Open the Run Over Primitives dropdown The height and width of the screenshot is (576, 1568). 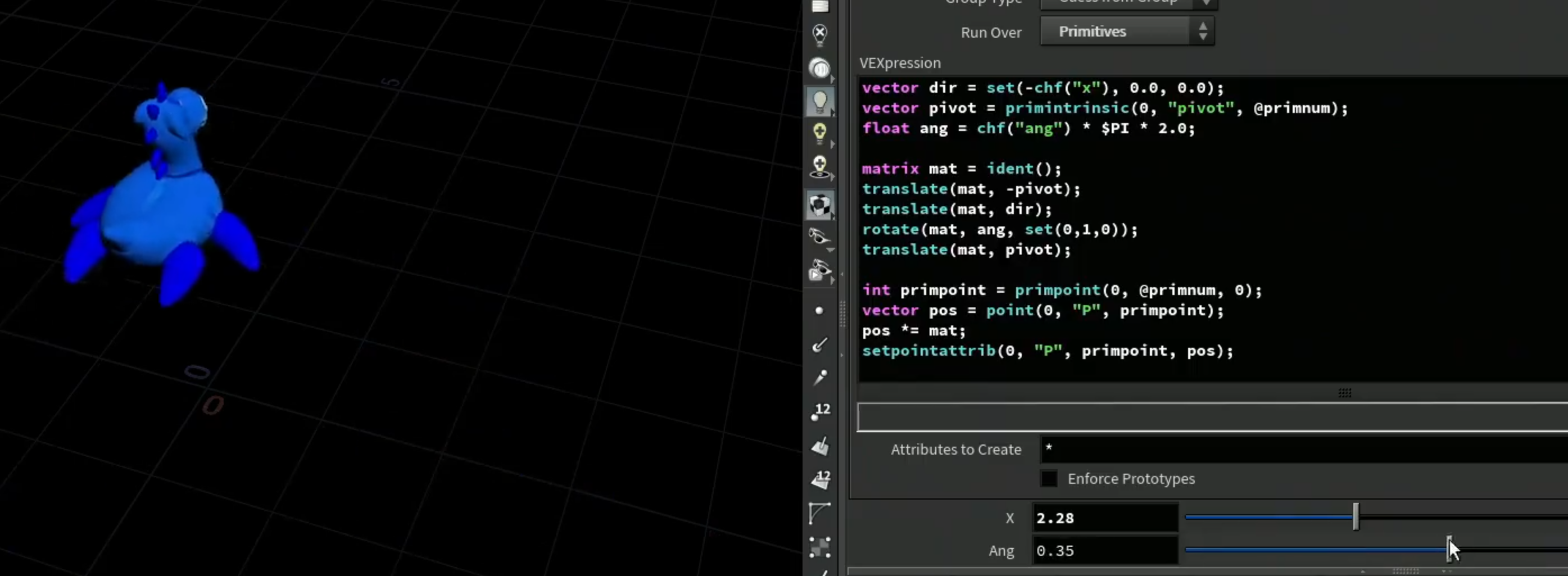coord(1127,31)
